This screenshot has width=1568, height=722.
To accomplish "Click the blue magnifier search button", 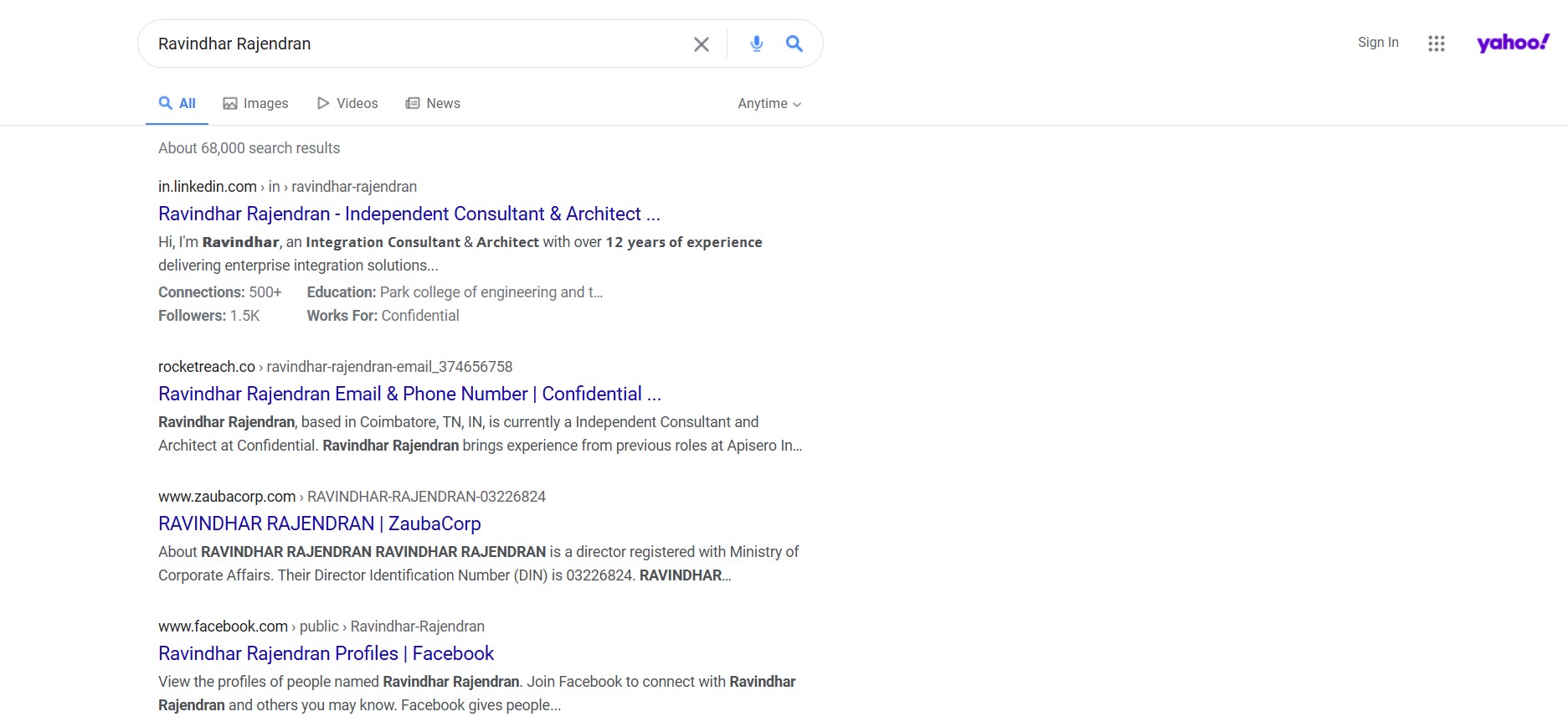I will pos(794,44).
